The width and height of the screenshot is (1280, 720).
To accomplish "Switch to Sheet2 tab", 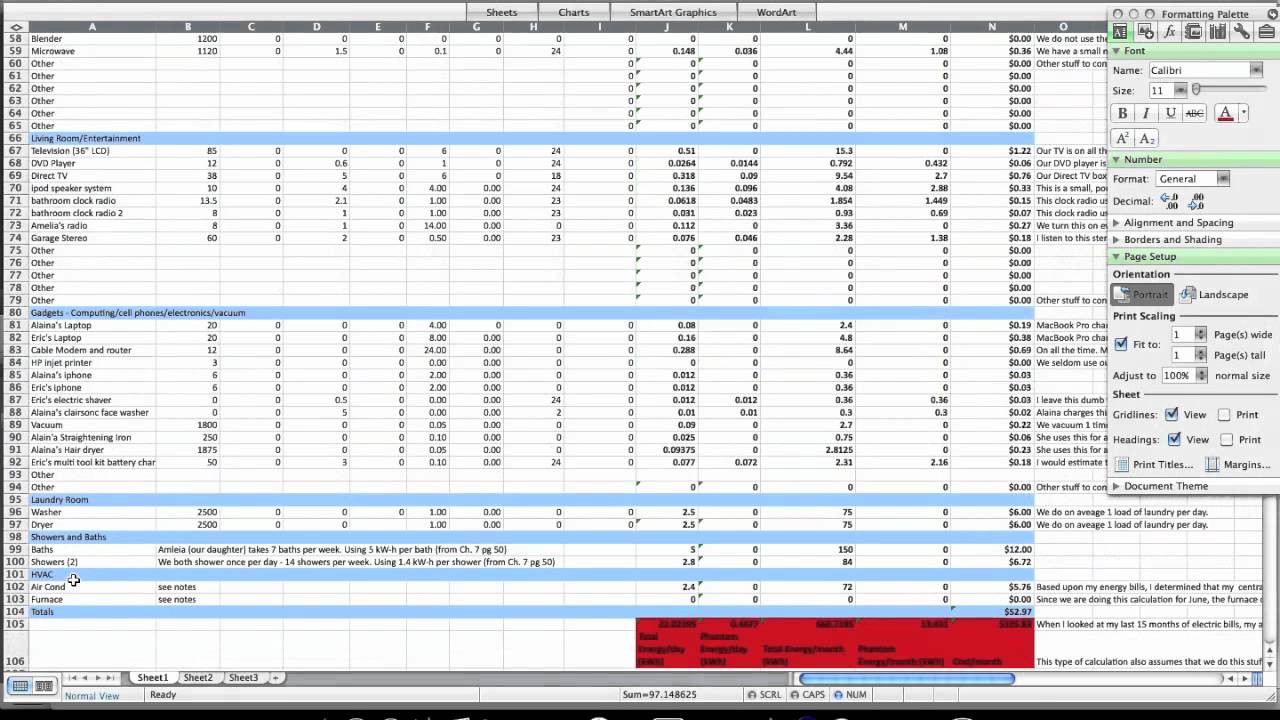I will point(198,678).
